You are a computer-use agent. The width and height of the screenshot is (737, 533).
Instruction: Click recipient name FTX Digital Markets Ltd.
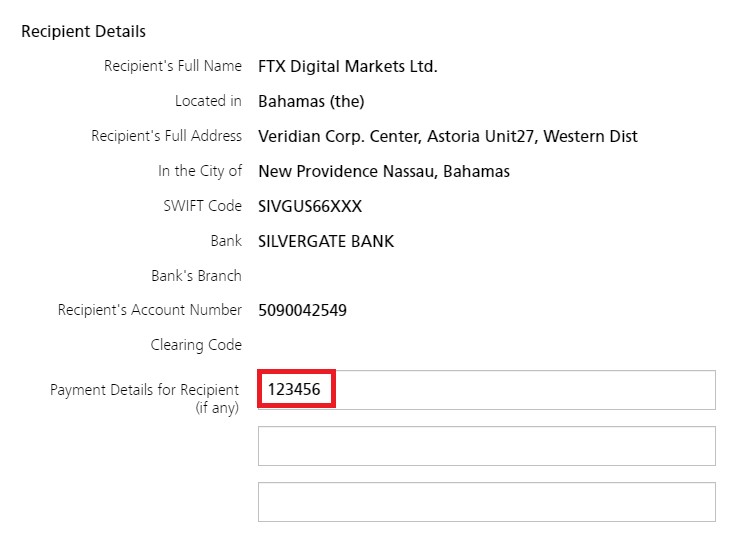pyautogui.click(x=348, y=66)
